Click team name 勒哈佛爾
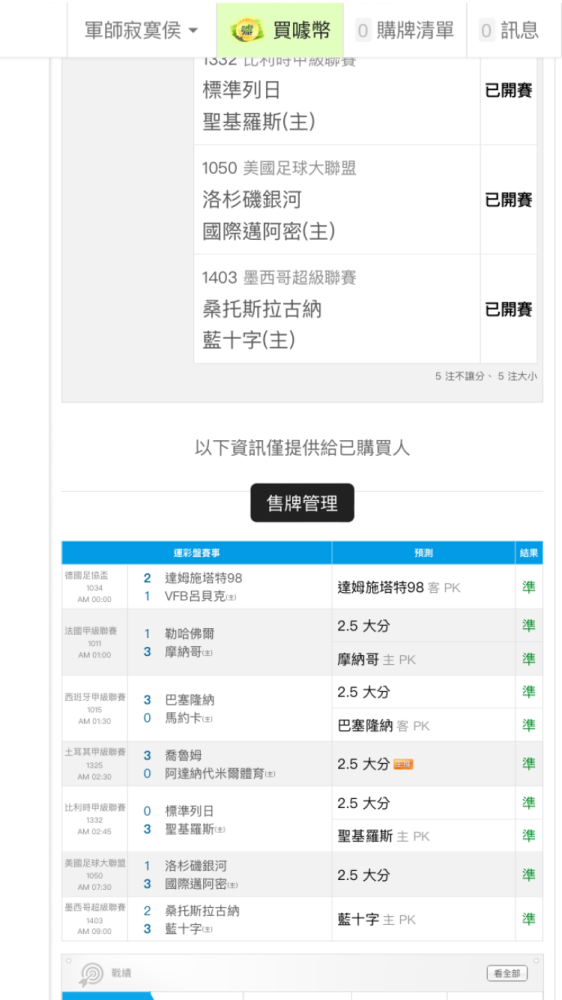562x1000 pixels. click(x=189, y=633)
